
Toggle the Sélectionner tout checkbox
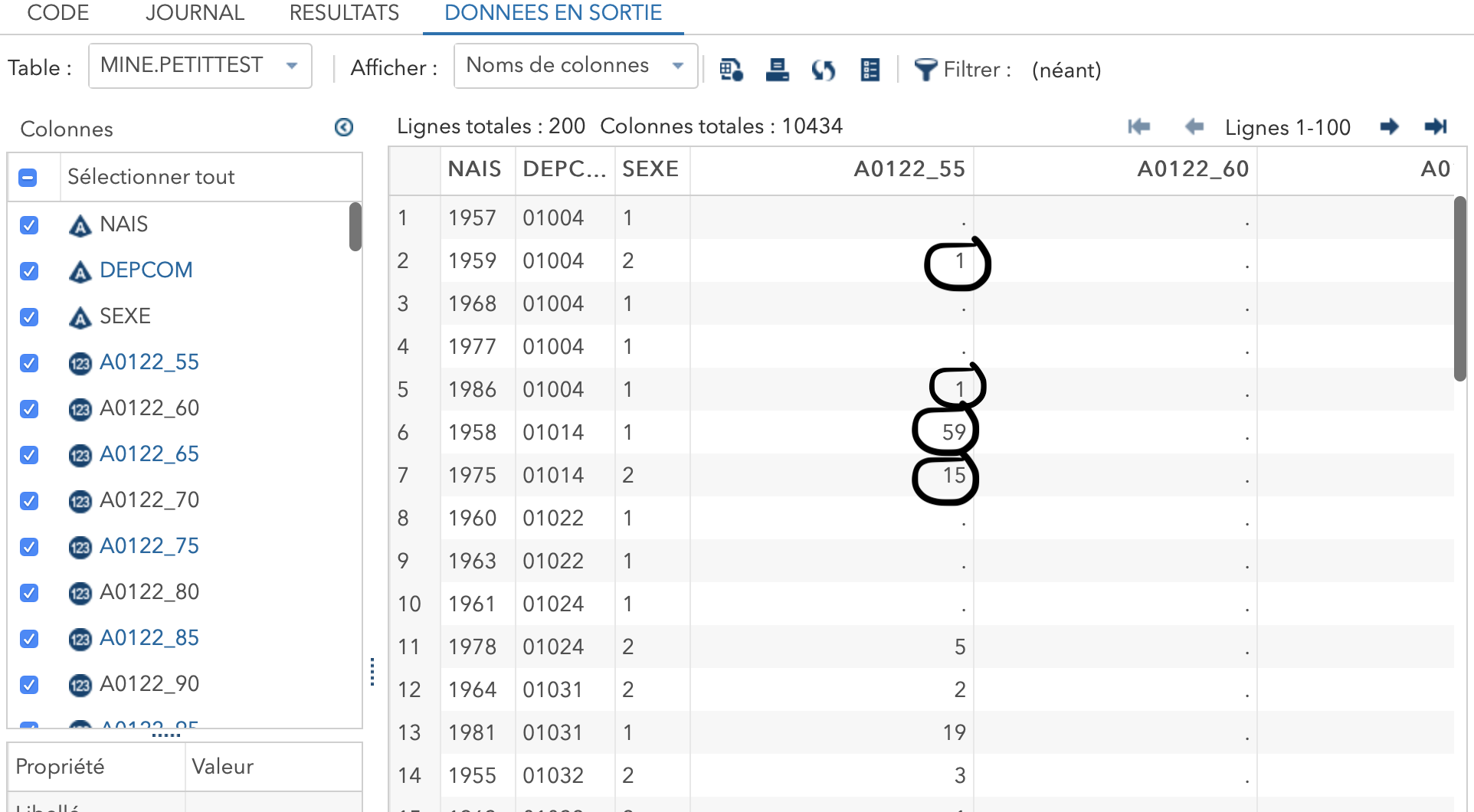(28, 178)
